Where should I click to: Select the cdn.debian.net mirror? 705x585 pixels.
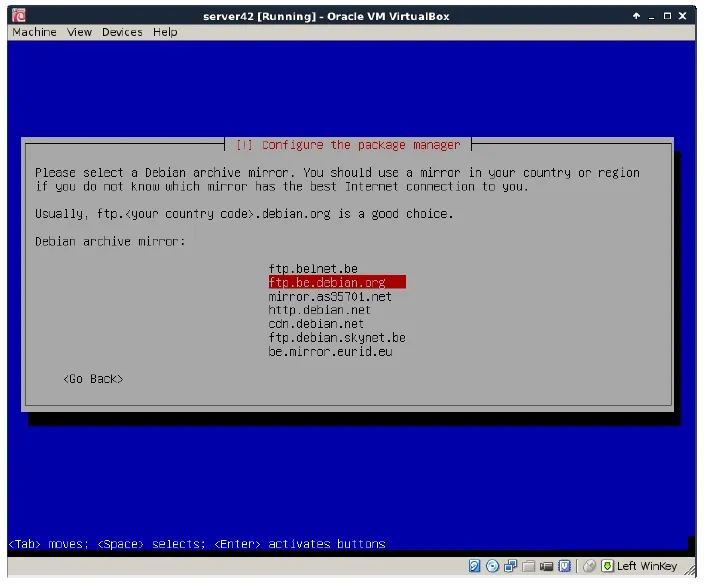click(316, 324)
